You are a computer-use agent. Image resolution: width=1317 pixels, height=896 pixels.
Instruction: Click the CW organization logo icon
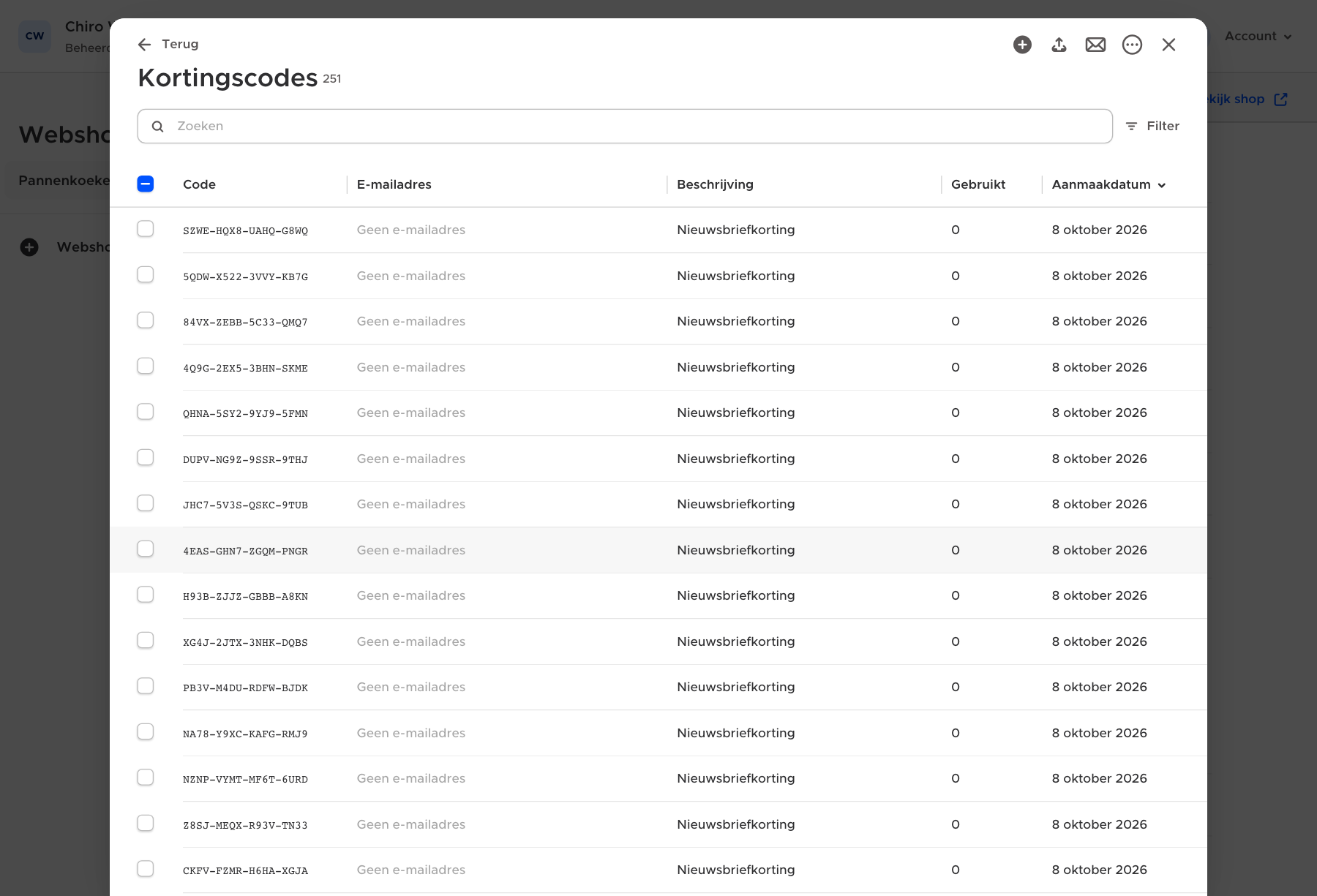[34, 36]
